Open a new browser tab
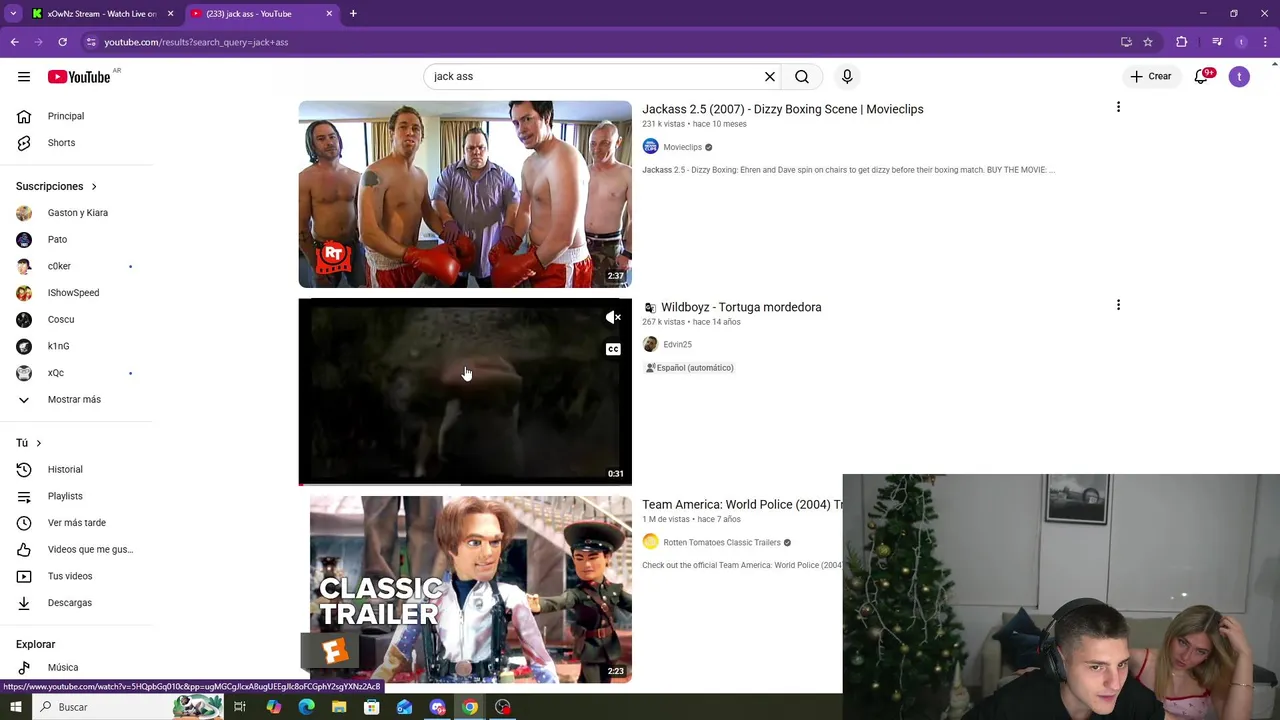1280x720 pixels. (353, 14)
